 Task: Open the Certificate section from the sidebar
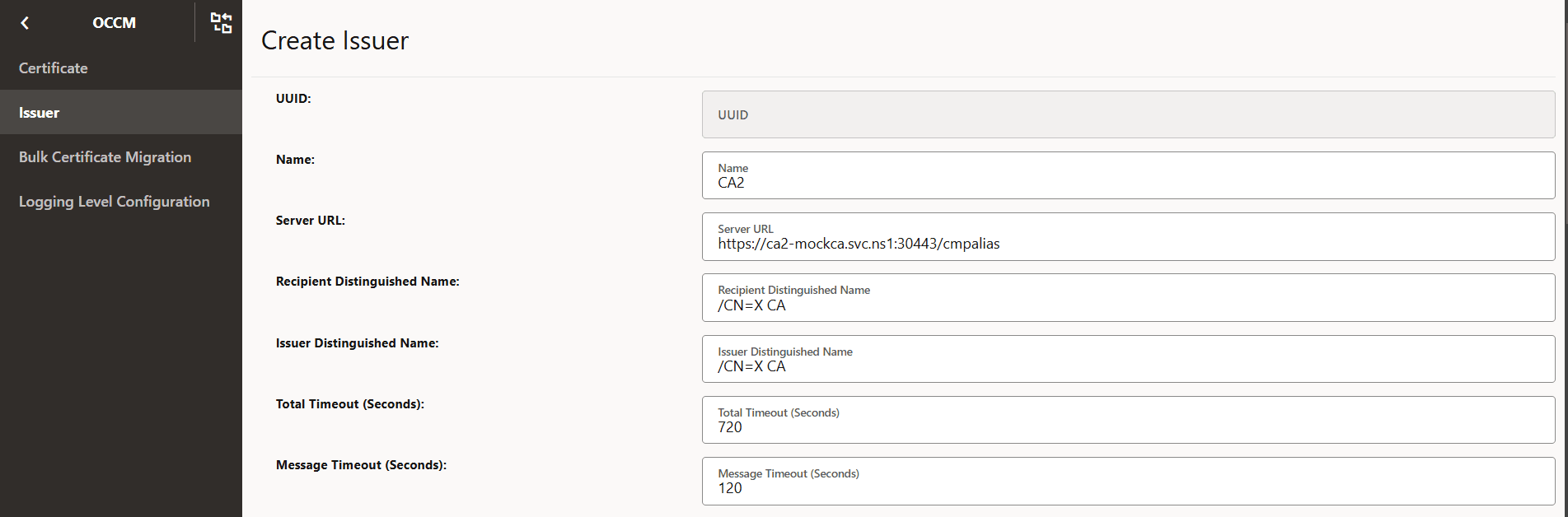[53, 68]
